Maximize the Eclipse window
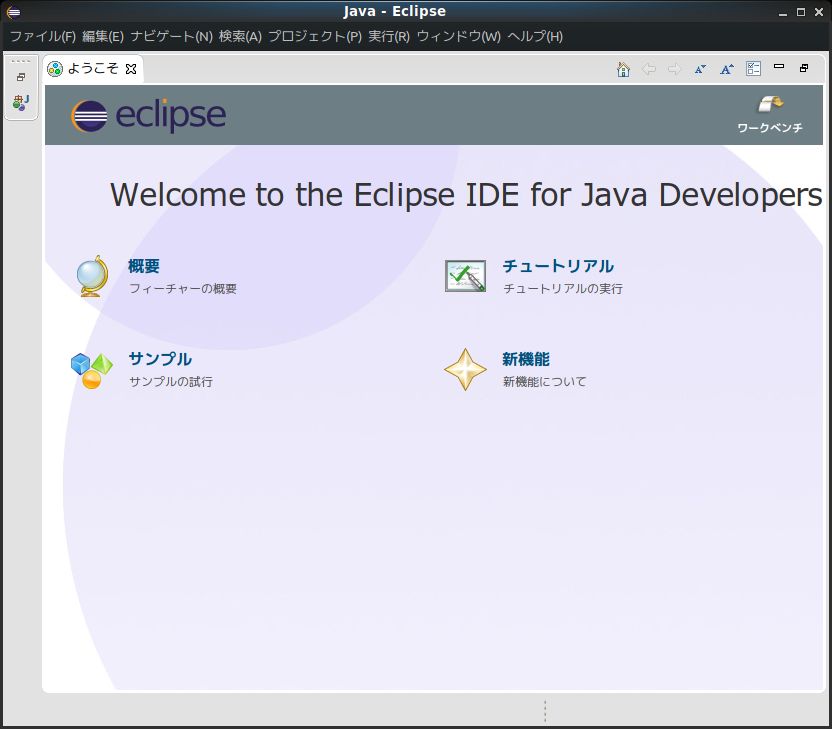The height and width of the screenshot is (729, 832). pos(801,12)
